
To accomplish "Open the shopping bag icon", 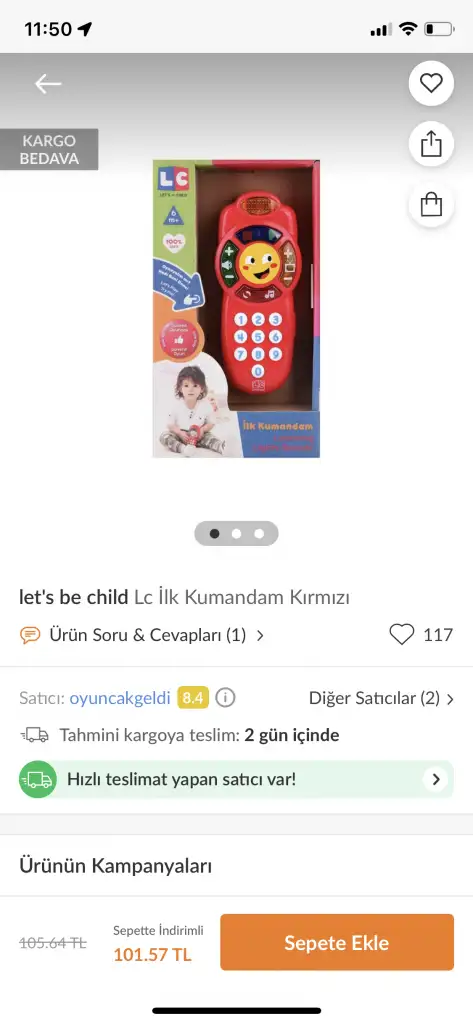I will pyautogui.click(x=431, y=204).
